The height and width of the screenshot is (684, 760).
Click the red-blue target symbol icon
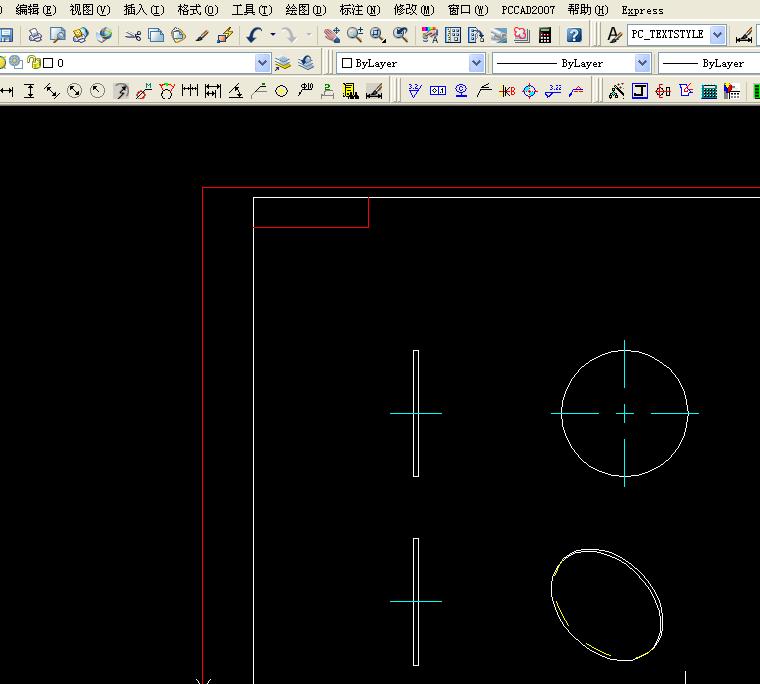click(x=530, y=91)
